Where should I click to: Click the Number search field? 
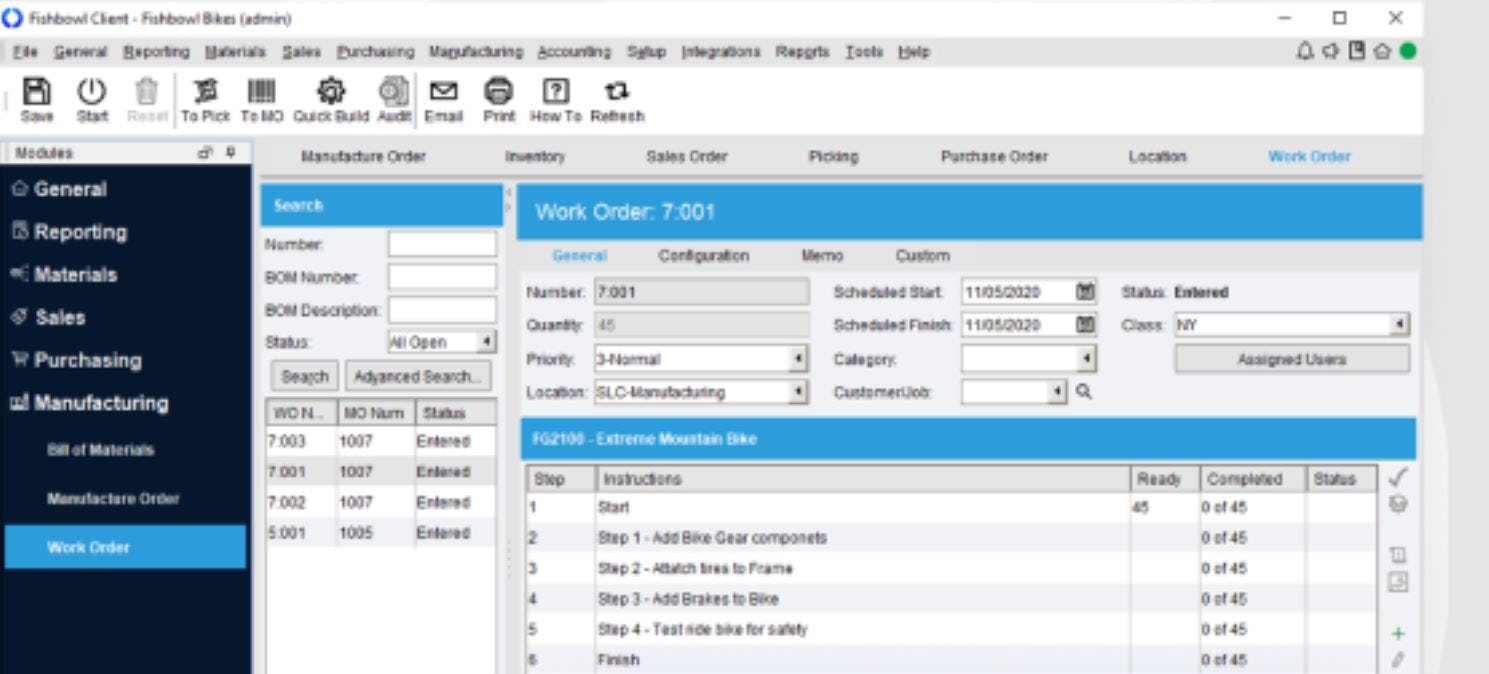click(442, 244)
